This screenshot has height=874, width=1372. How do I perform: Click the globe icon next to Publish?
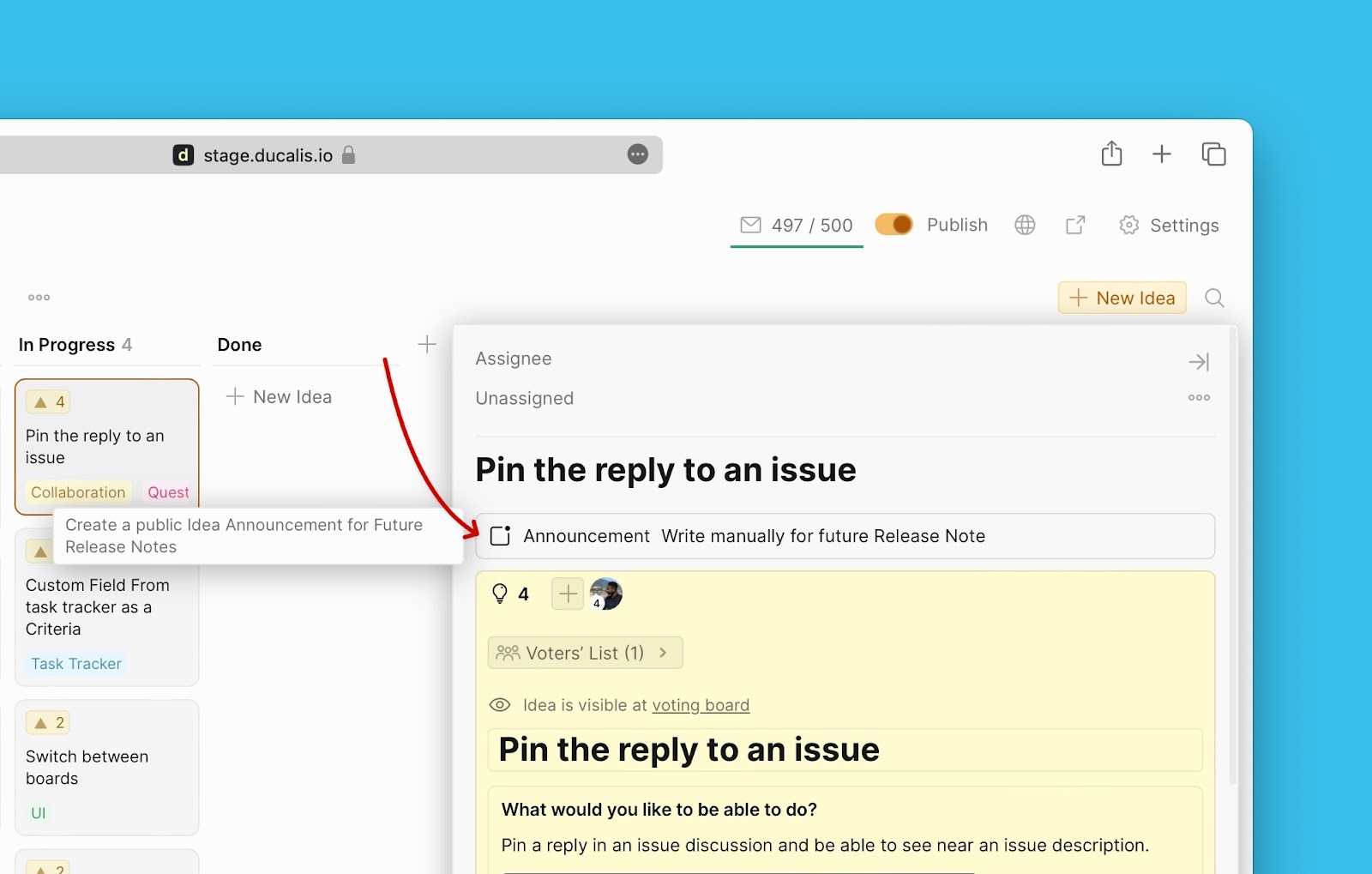[1025, 225]
